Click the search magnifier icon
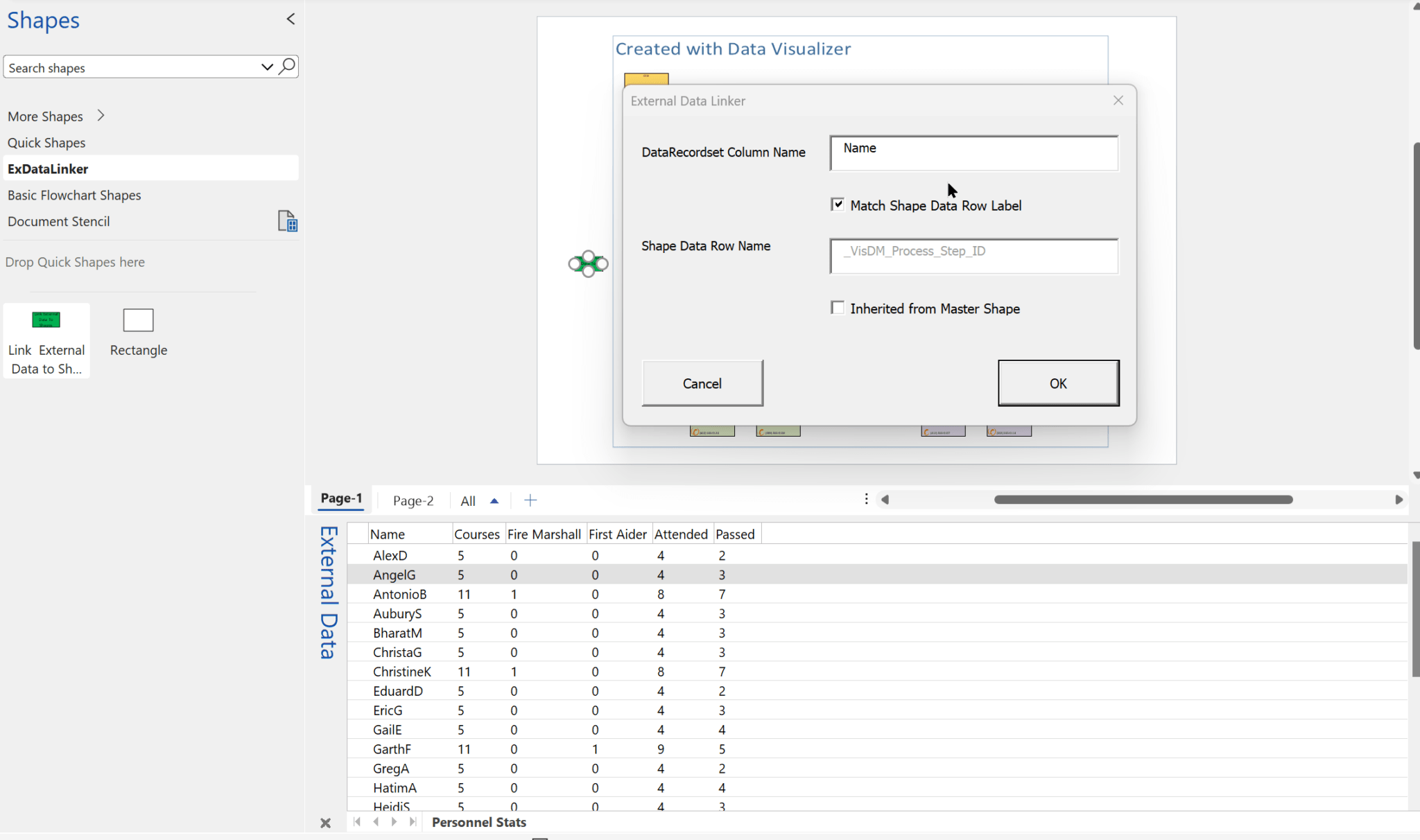This screenshot has height=840, width=1420. [287, 67]
